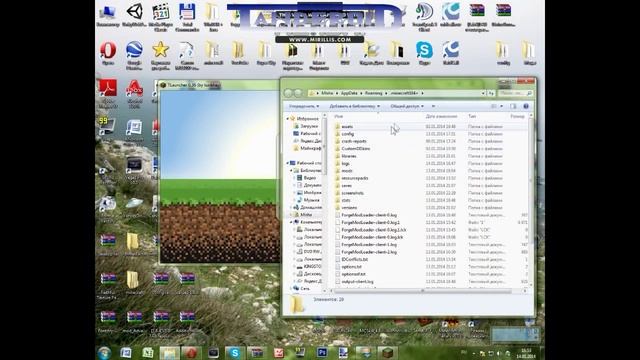Select Total Commander floppy desktop icon
Screen dimensions: 640x360
187,17
